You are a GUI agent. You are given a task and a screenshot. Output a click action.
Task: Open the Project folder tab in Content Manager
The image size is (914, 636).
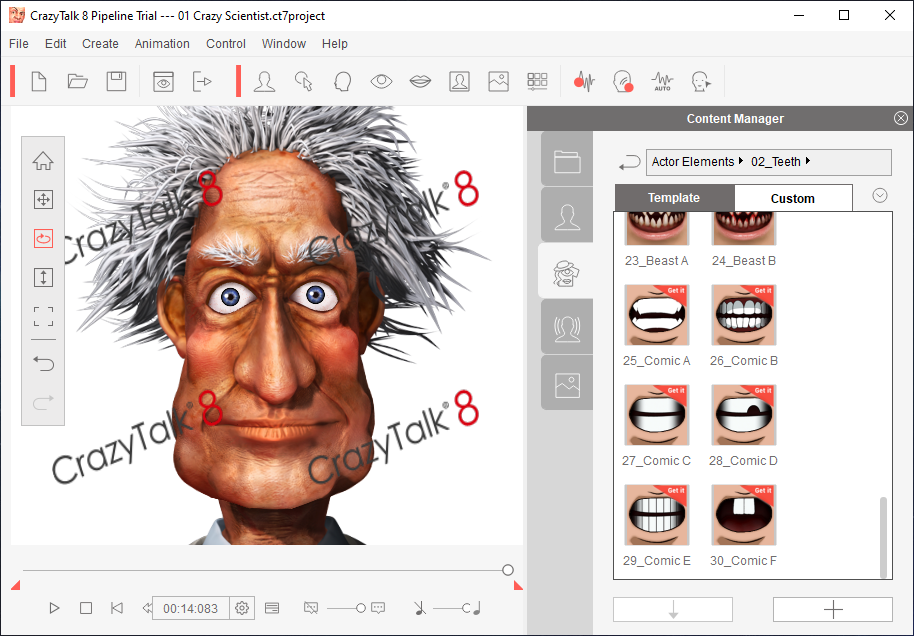(x=567, y=161)
